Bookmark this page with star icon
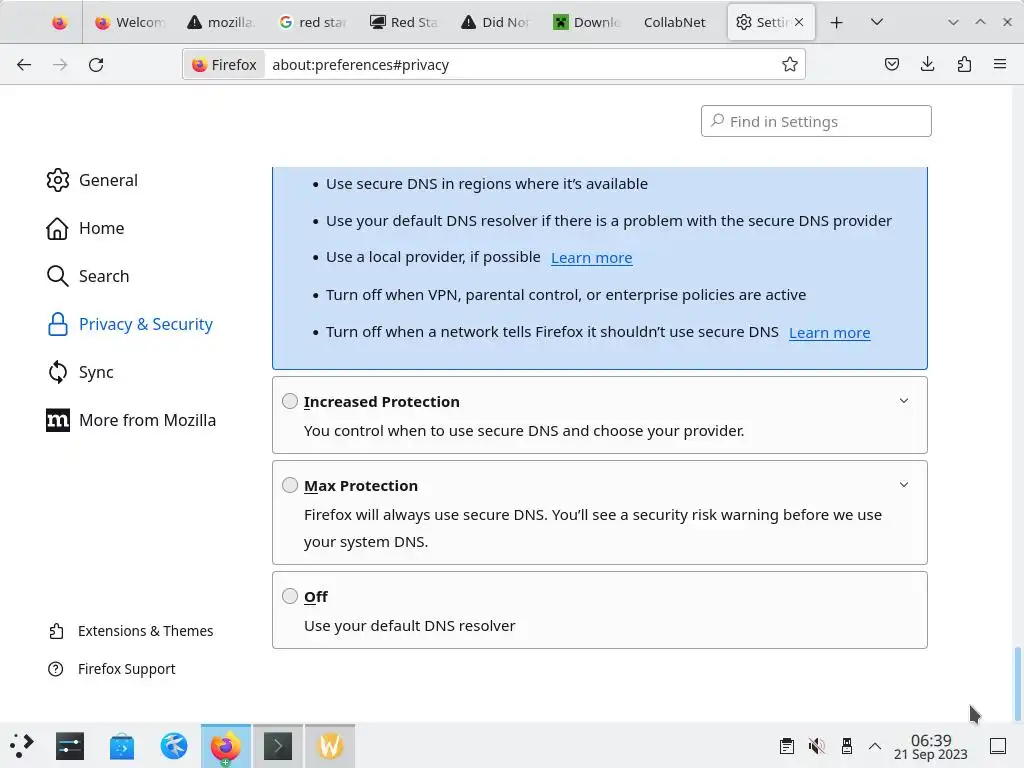Screen dimensions: 1024x768 [x=790, y=65]
